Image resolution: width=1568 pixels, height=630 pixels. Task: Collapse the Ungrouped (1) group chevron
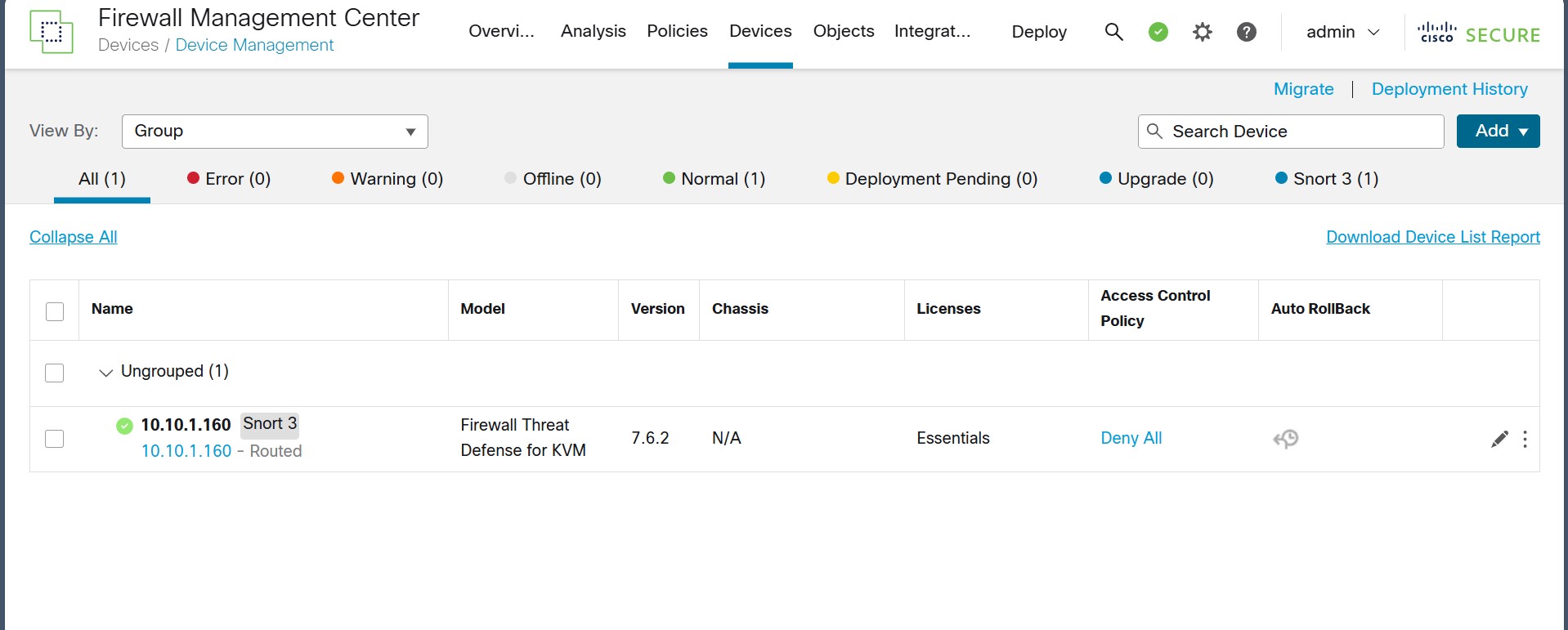105,373
